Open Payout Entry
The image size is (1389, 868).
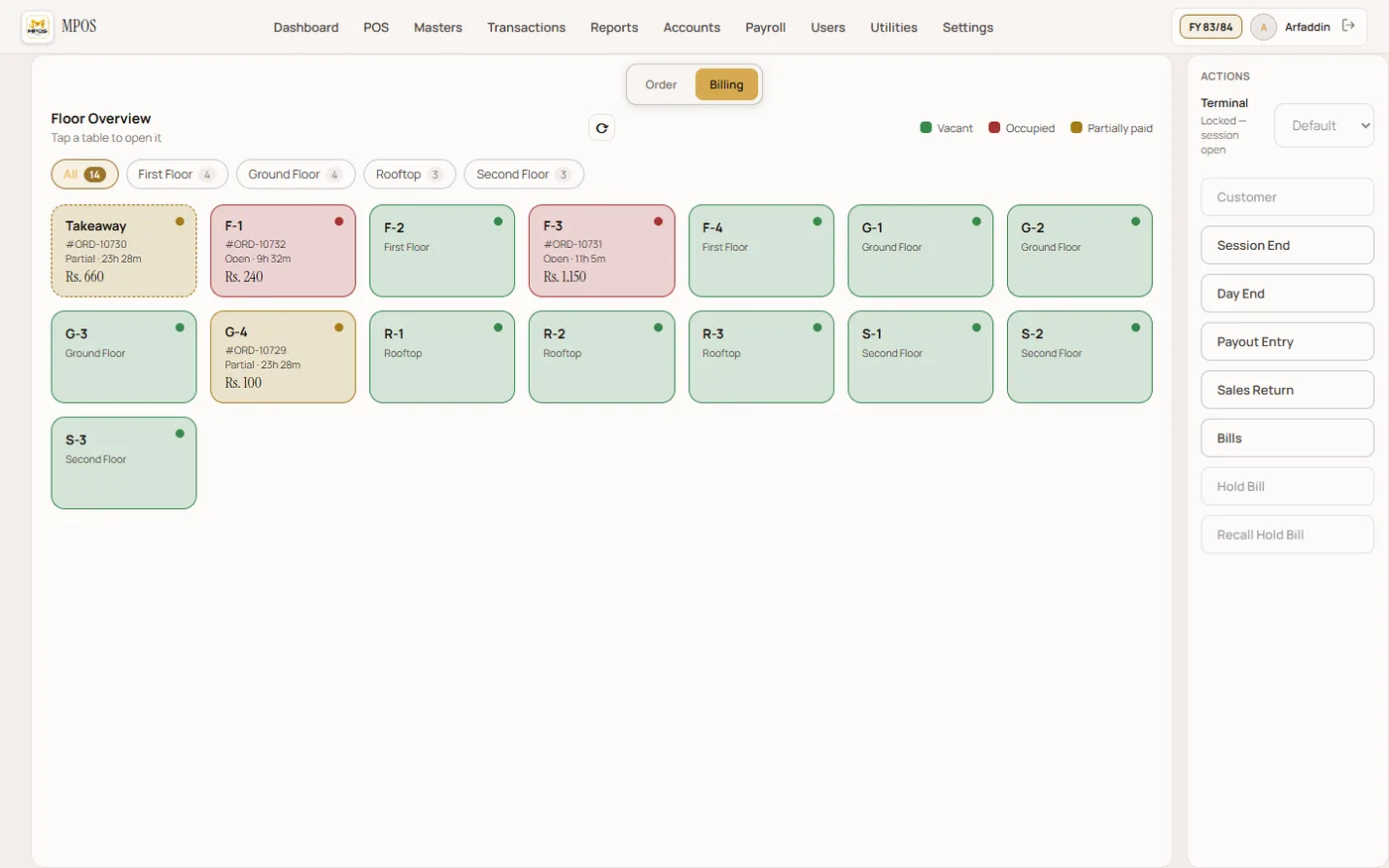point(1287,341)
